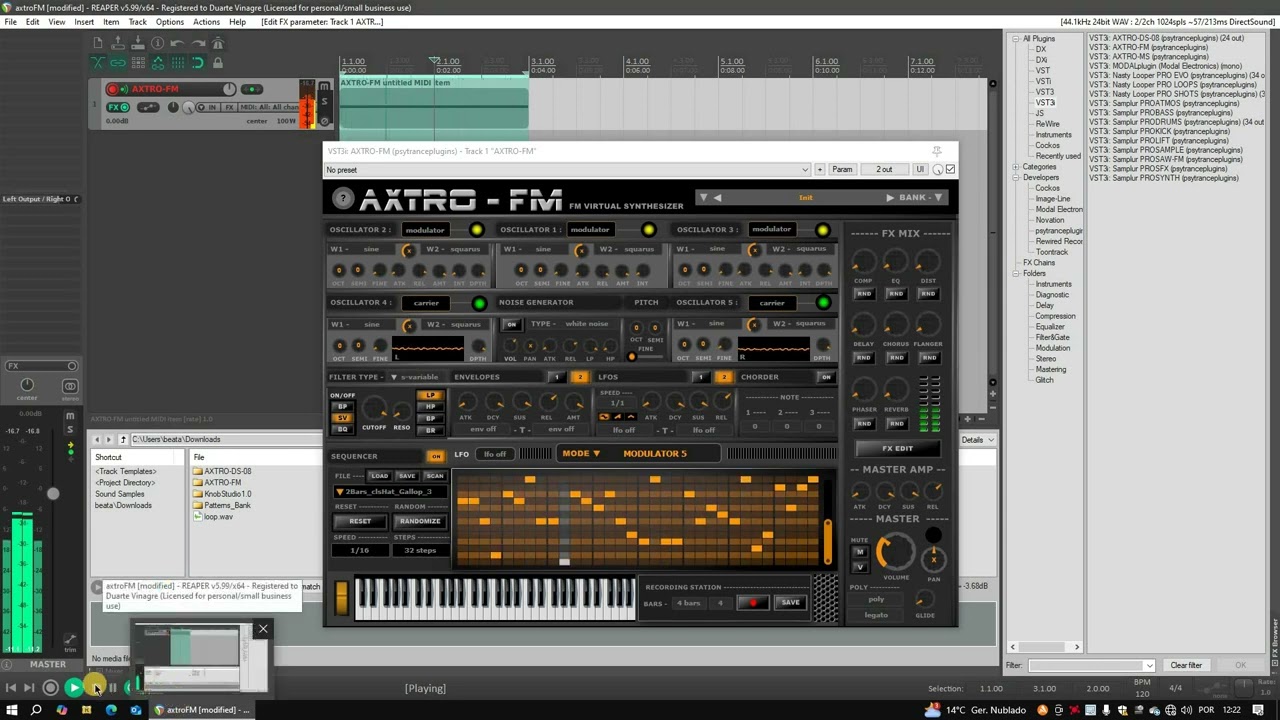Screen dimensions: 1280x720
Task: Click the transport Record button
Action: [51, 688]
